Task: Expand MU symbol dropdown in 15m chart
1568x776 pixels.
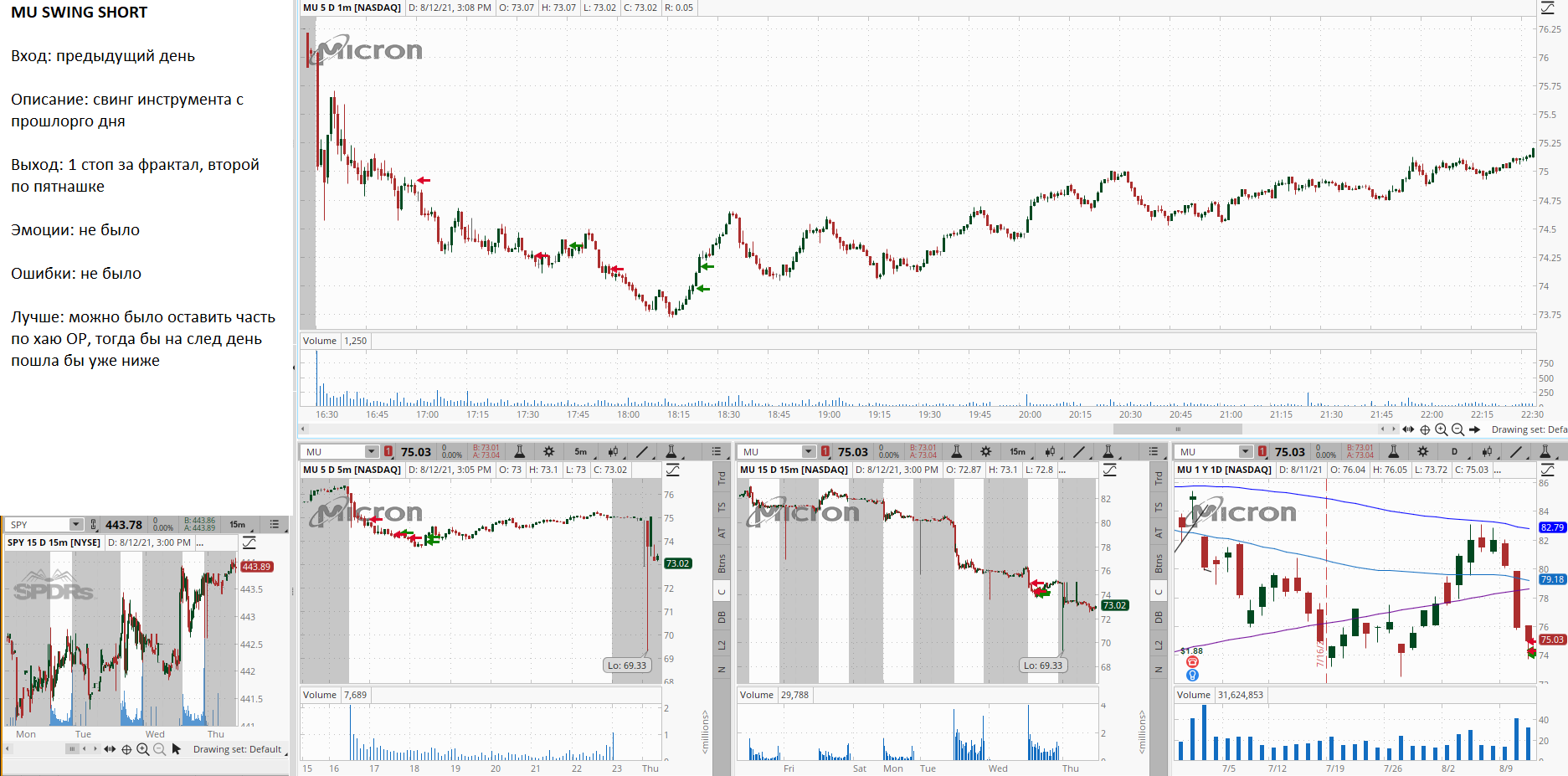Action: [809, 452]
